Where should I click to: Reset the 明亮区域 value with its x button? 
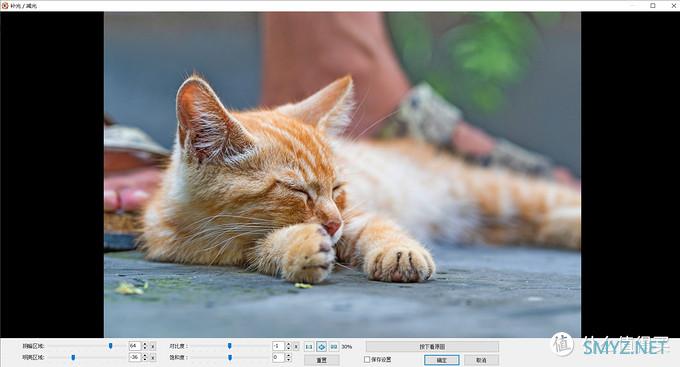click(x=153, y=358)
